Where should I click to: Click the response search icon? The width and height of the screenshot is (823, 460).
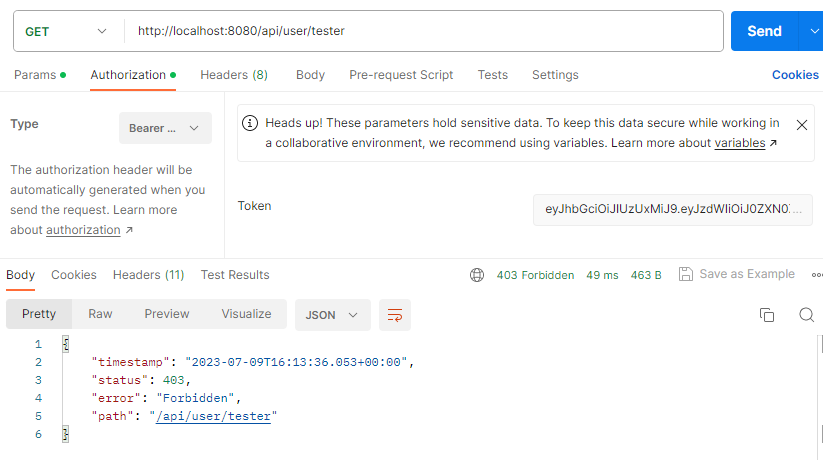point(806,315)
